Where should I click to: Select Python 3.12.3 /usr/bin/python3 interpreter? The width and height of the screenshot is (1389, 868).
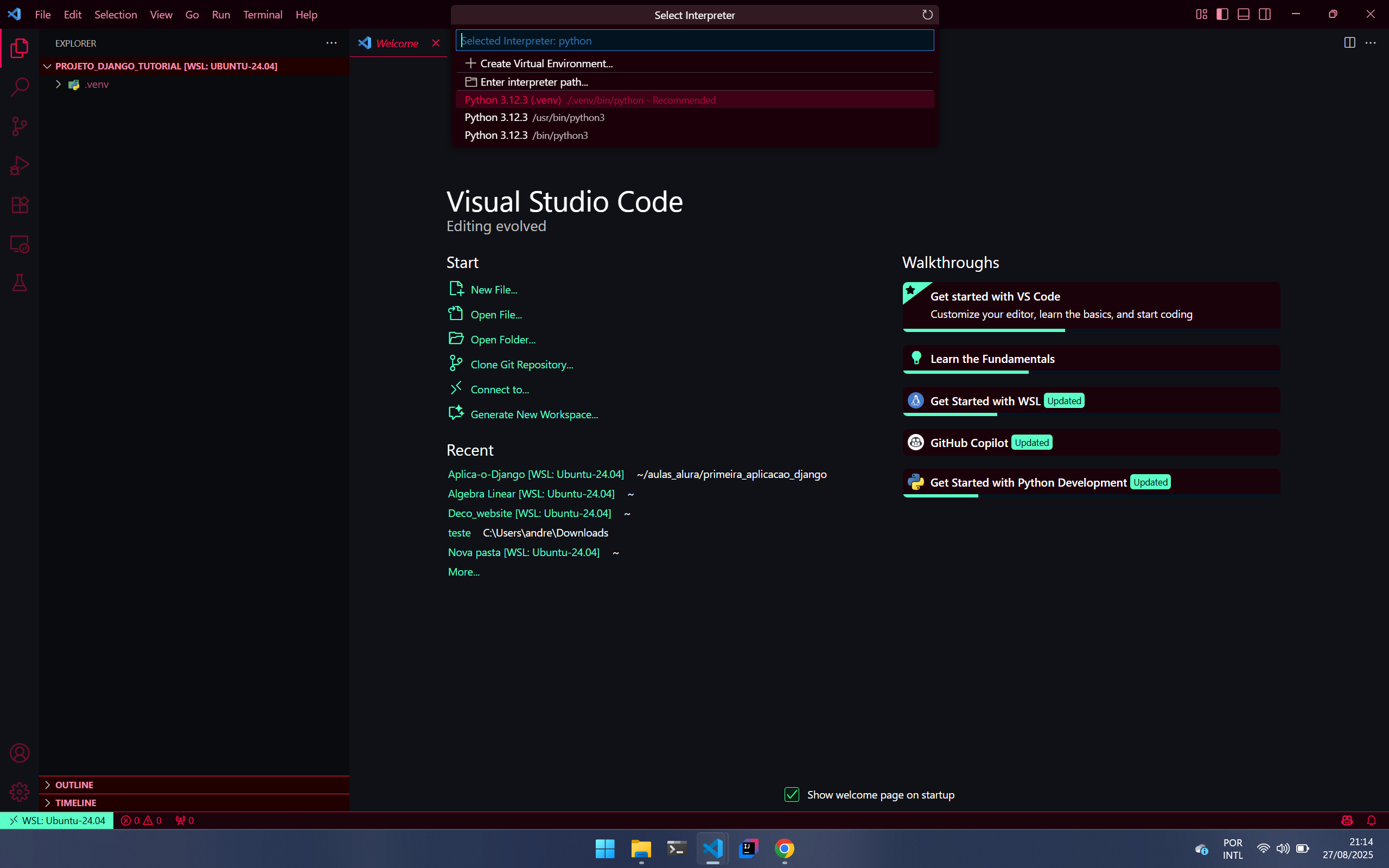pyautogui.click(x=534, y=118)
